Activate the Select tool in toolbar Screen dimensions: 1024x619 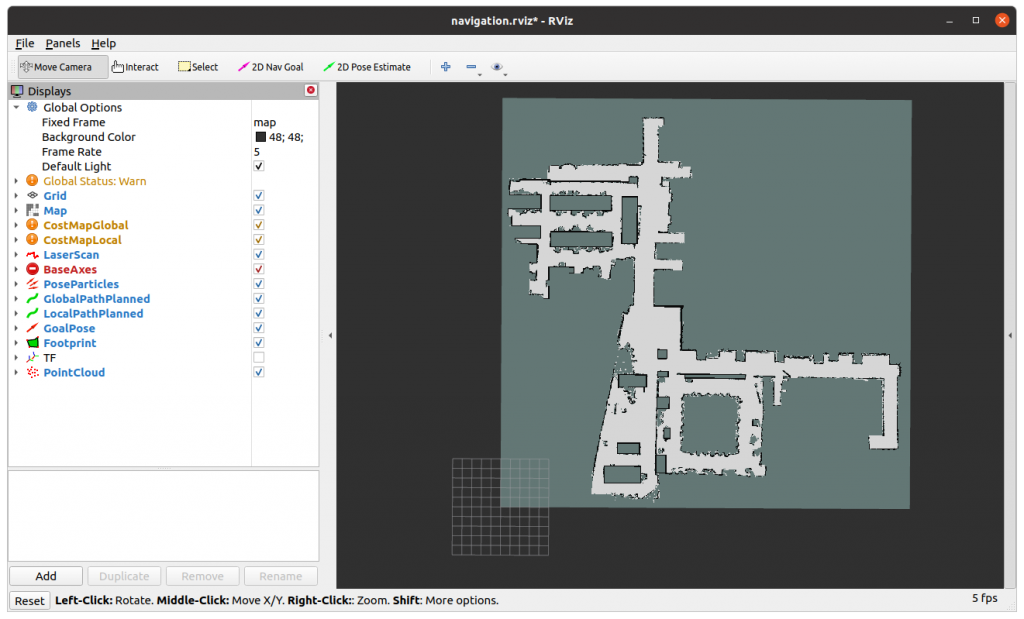pyautogui.click(x=198, y=67)
